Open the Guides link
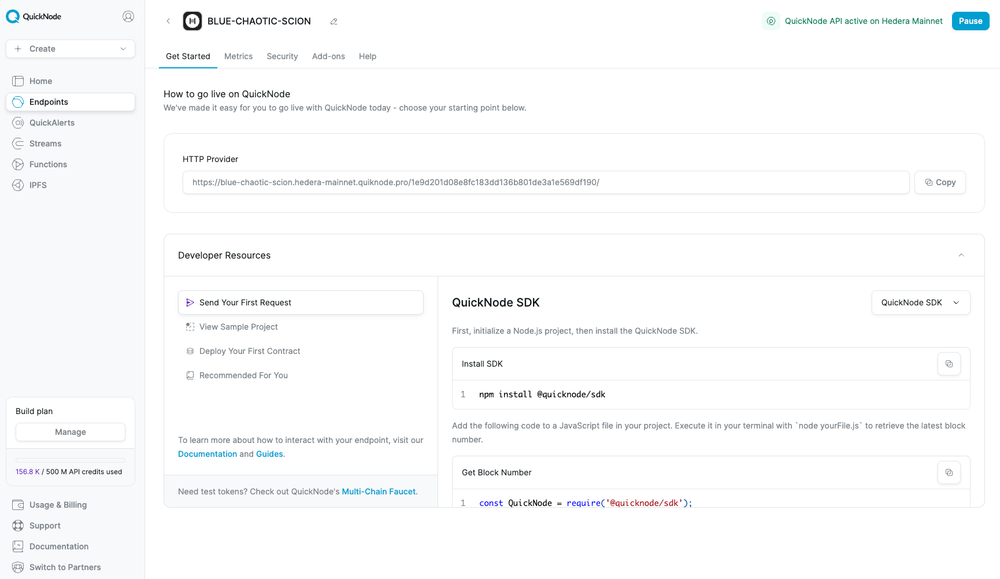1000x579 pixels. [x=270, y=454]
